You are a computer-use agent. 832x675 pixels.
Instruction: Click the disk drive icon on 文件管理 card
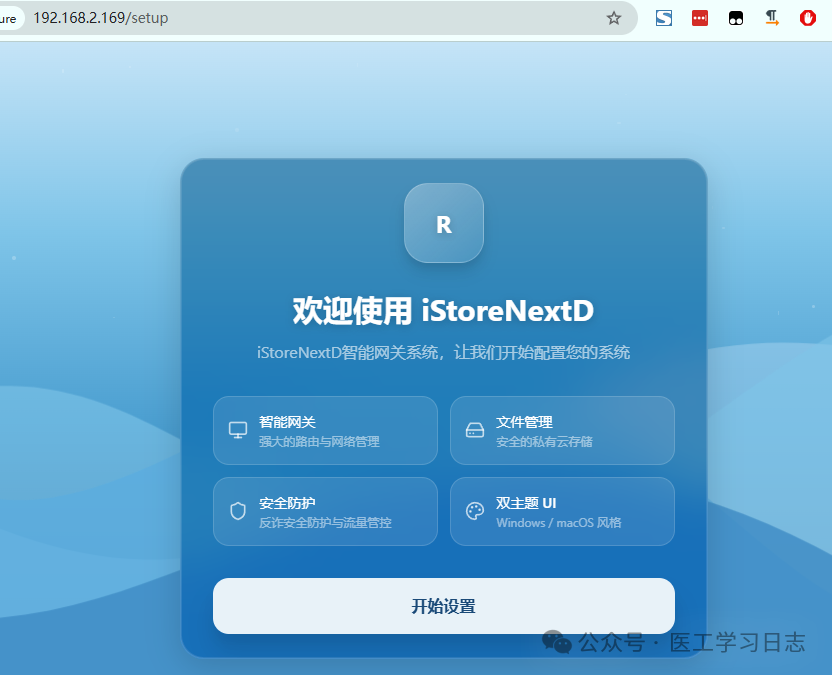point(475,430)
